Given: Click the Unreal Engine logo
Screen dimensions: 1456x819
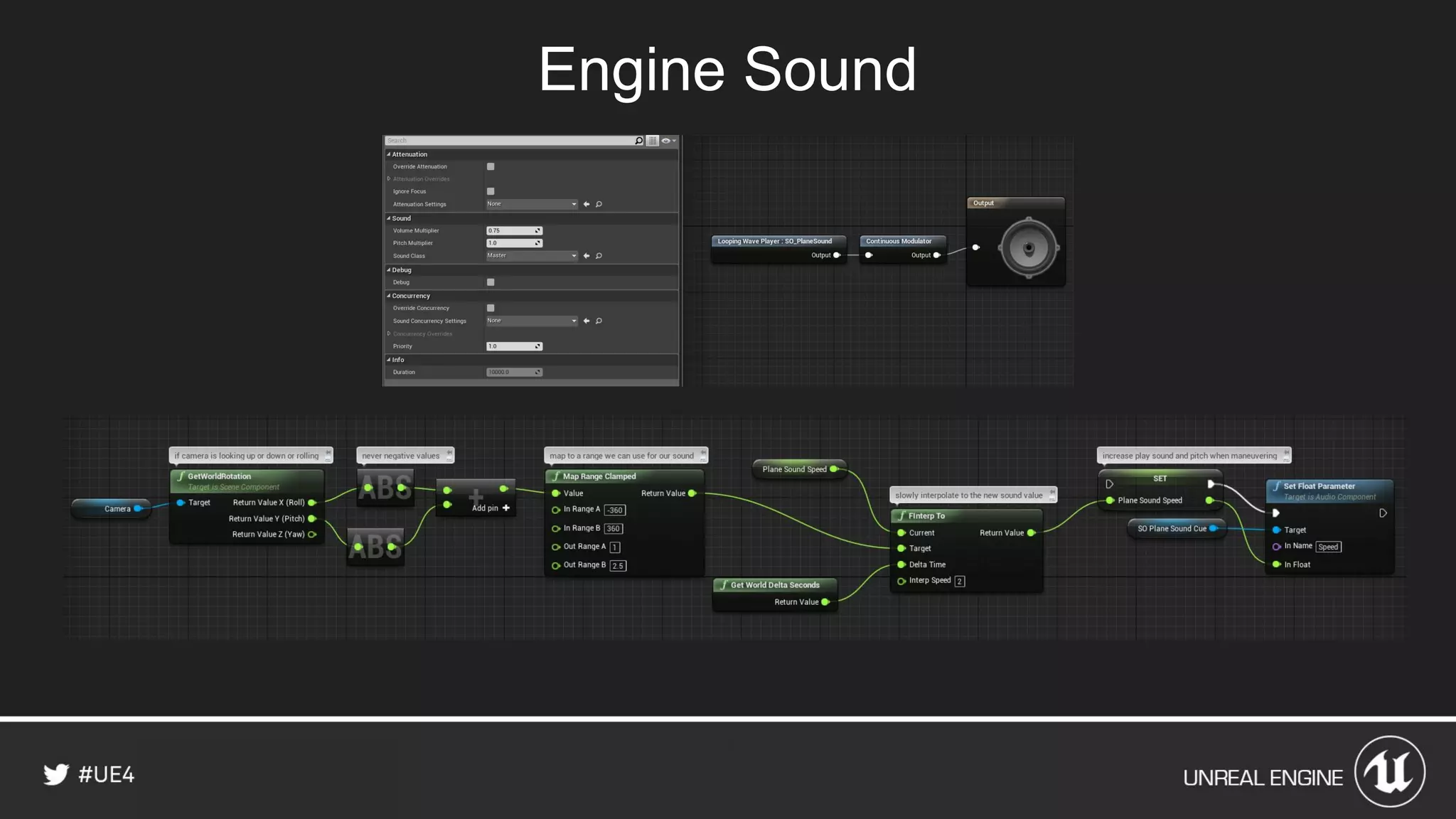Looking at the screenshot, I should point(1389,772).
